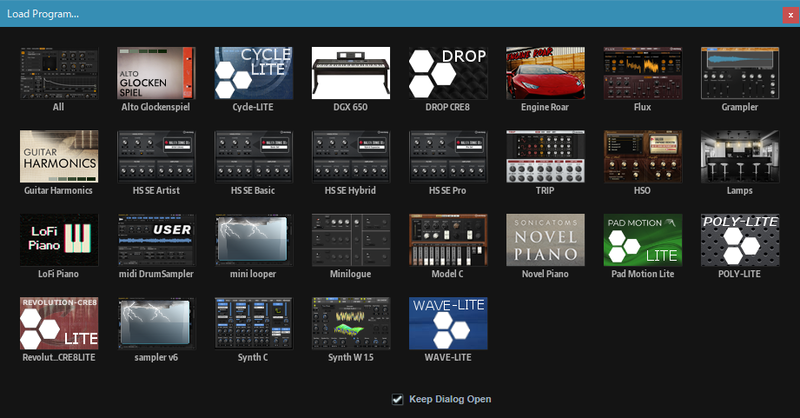Image resolution: width=800 pixels, height=418 pixels.
Task: Open the Cycle-LITE program icon
Action: click(254, 73)
